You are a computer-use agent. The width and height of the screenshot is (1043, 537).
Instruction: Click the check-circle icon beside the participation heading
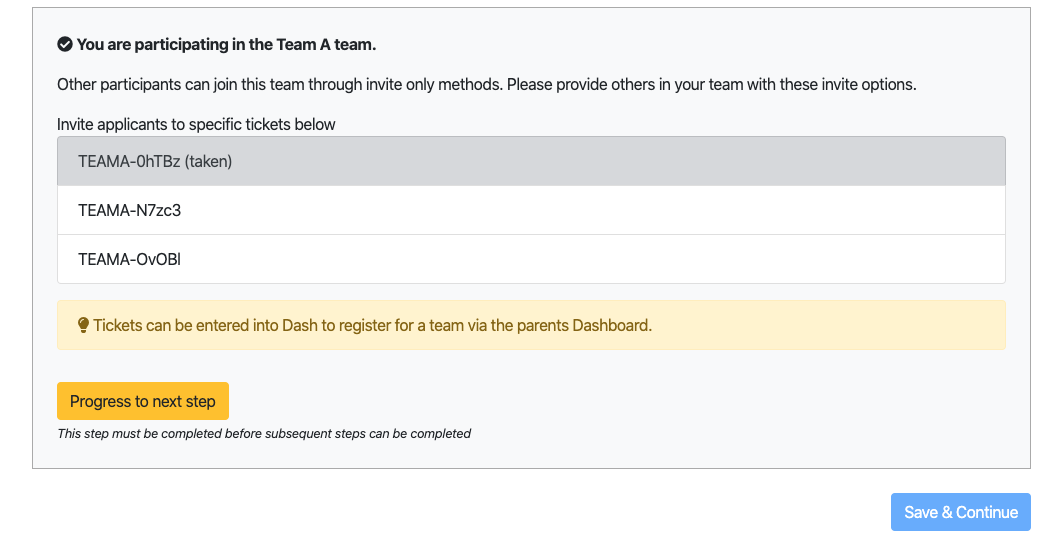65,45
